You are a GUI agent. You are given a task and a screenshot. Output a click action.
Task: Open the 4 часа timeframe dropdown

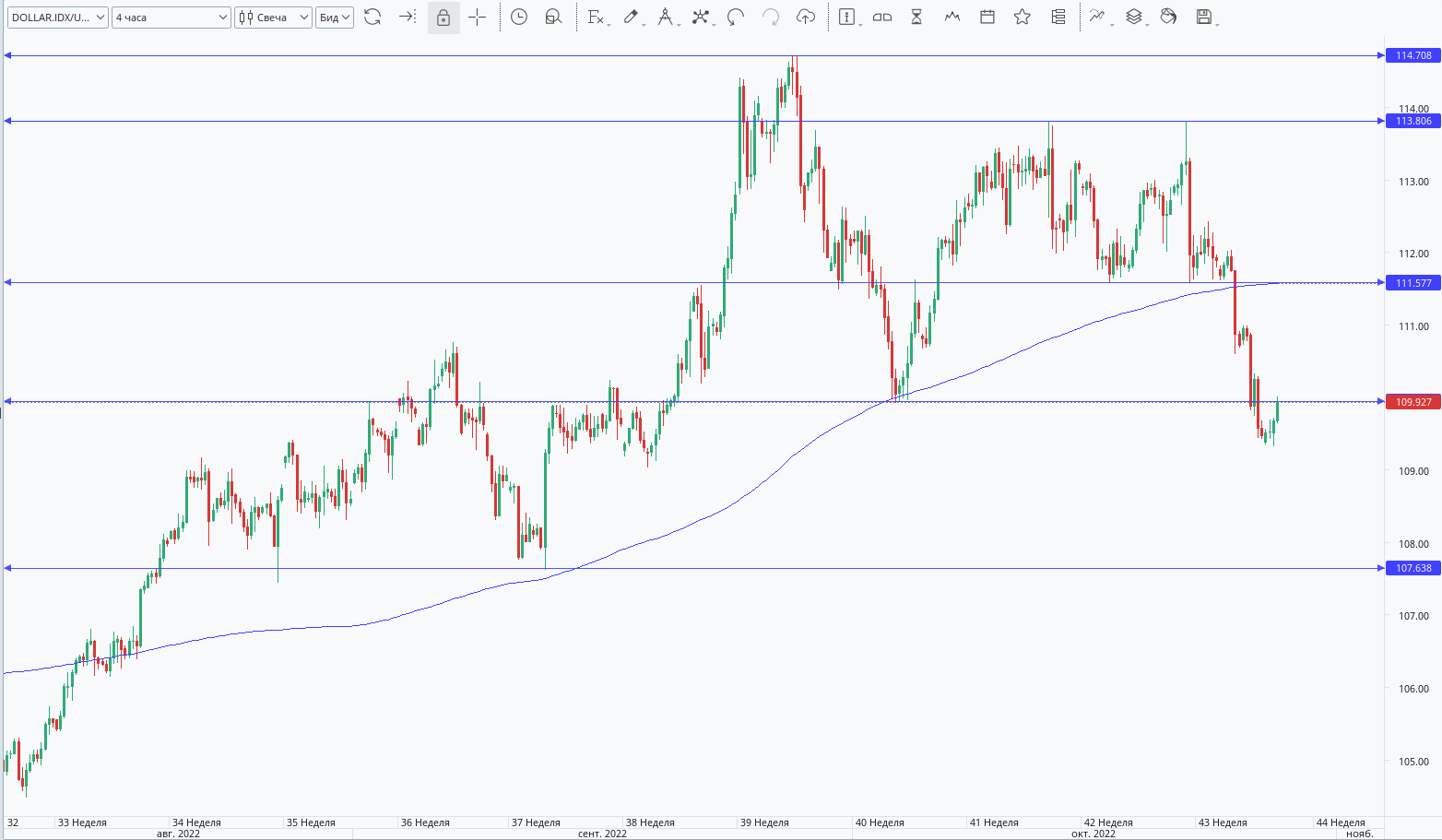[171, 18]
